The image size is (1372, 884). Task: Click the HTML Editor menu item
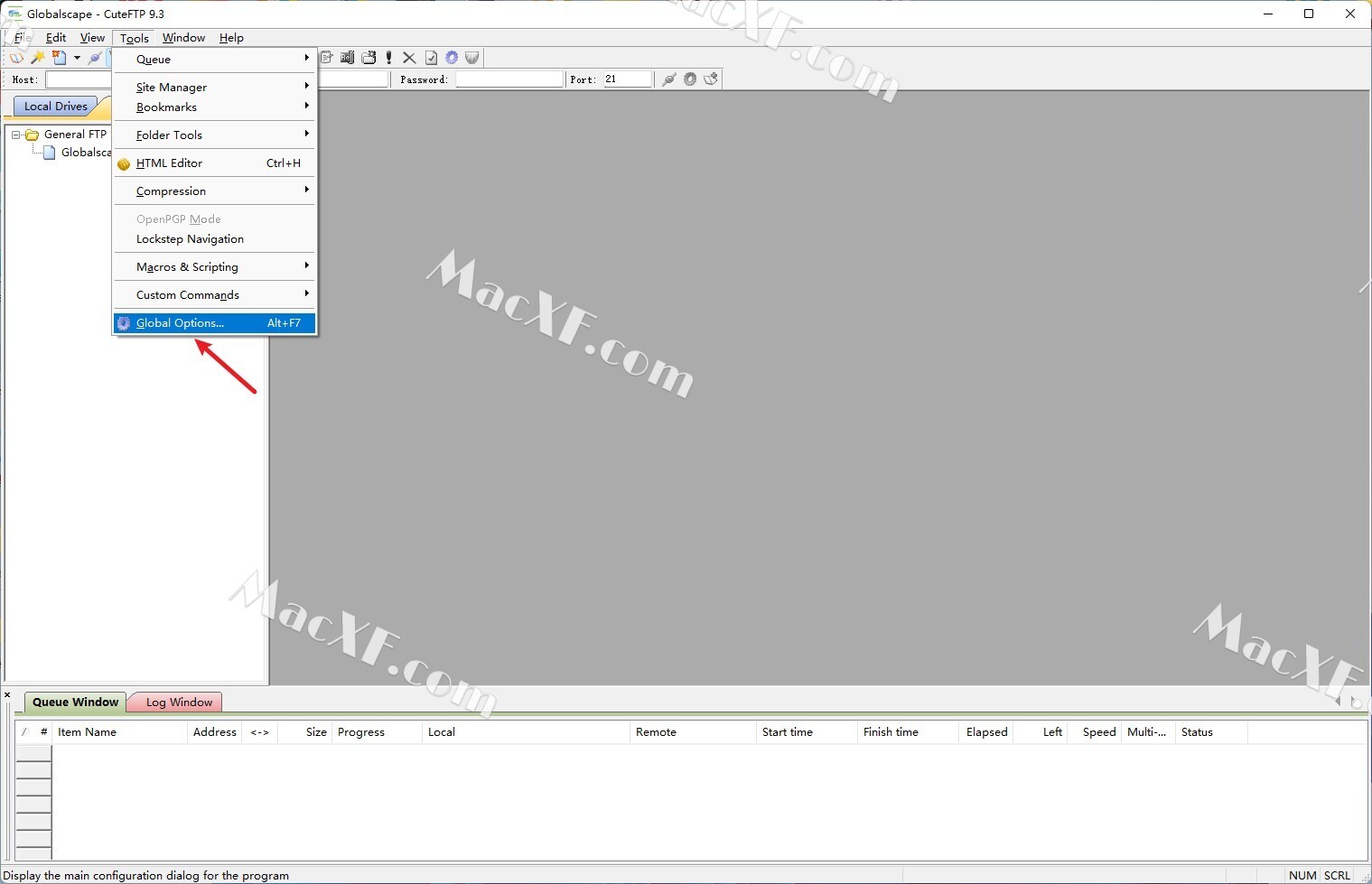214,163
